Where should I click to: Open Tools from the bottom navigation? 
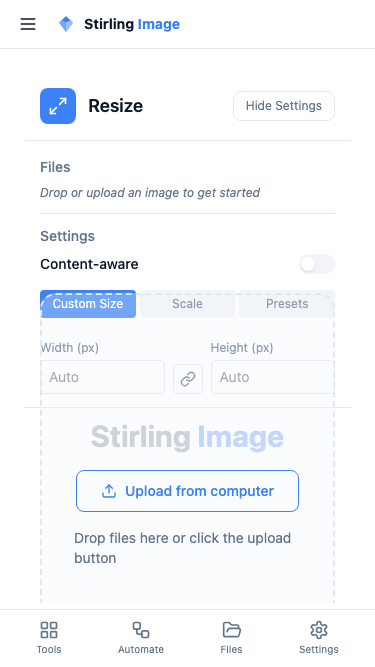tap(49, 638)
